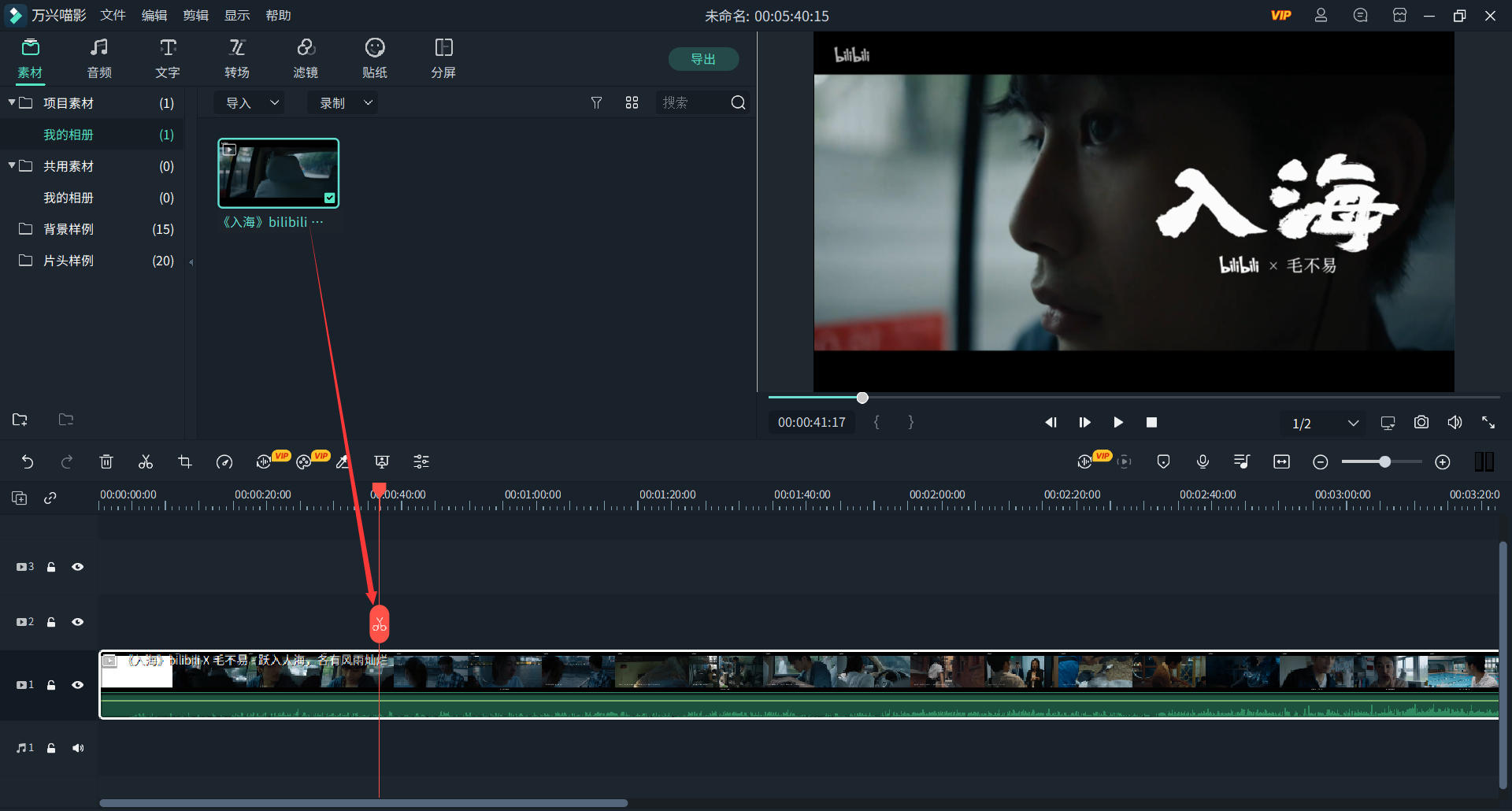Click the filter funnel icon in media panel
The height and width of the screenshot is (811, 1512).
click(x=597, y=102)
